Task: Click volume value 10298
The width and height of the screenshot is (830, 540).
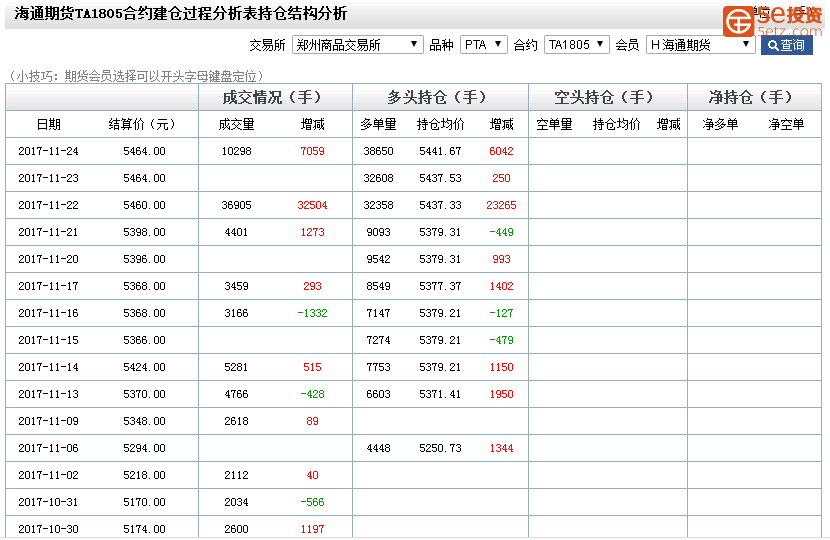Action: pyautogui.click(x=236, y=151)
